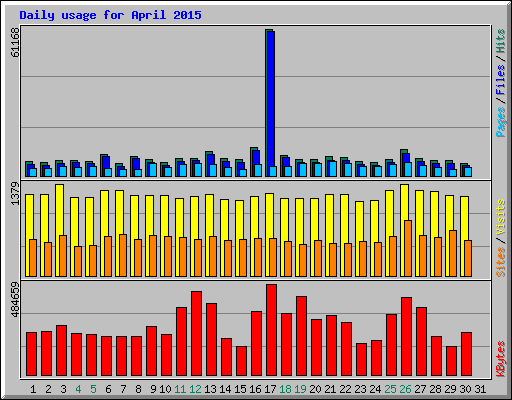Viewport: 512px width, 400px height.
Task: Click the green day 4 axis label
Action: [78, 389]
